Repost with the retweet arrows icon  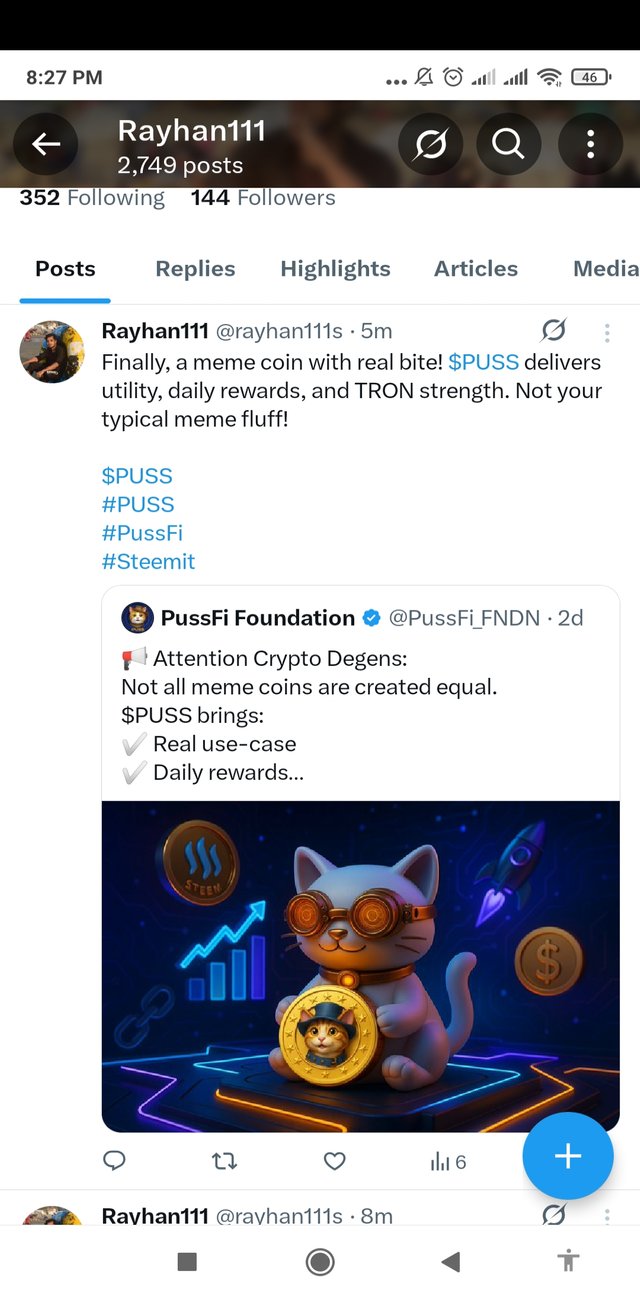[x=225, y=1161]
